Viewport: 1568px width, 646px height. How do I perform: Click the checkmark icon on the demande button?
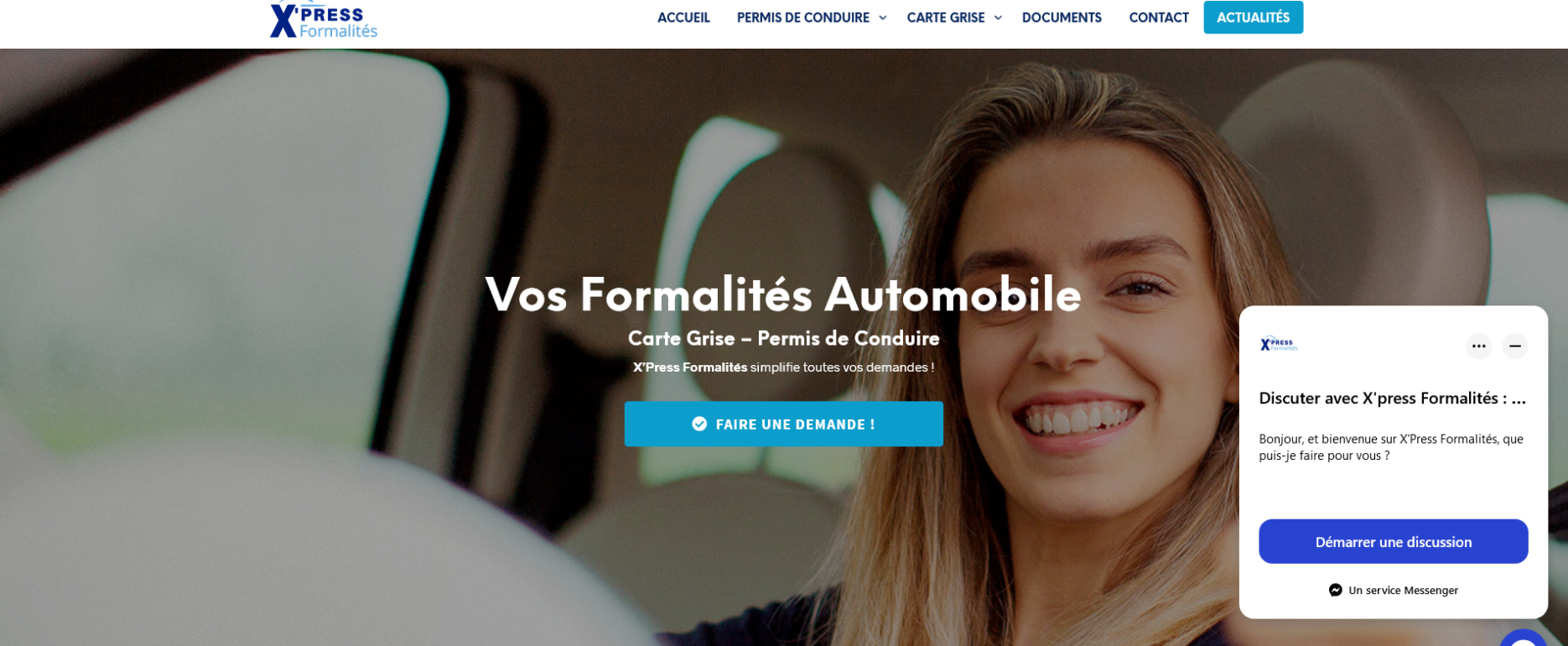point(699,424)
